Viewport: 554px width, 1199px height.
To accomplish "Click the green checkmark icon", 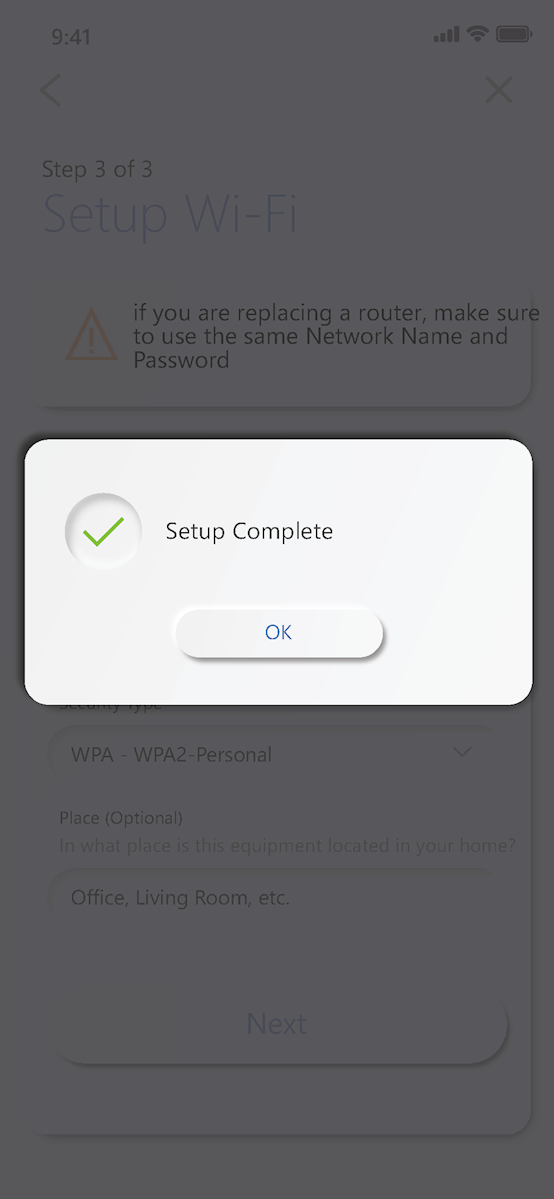I will click(x=103, y=531).
